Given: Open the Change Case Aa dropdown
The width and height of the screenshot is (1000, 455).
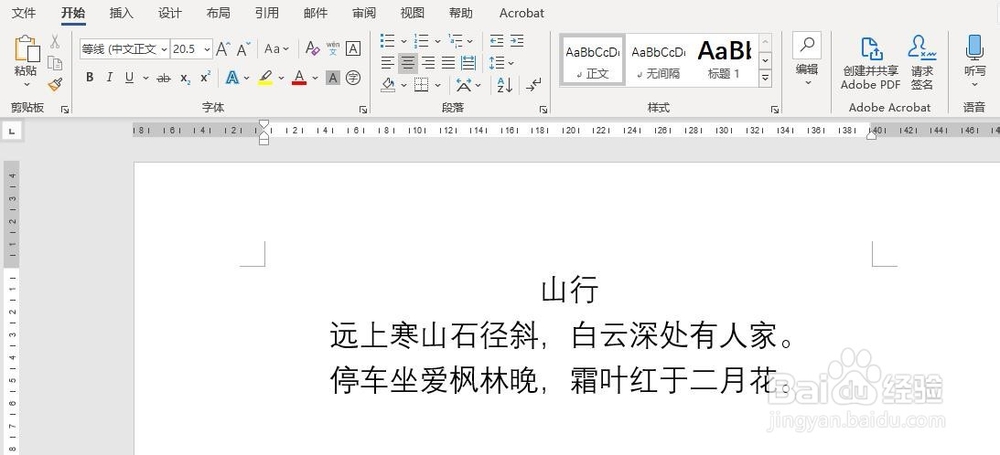Looking at the screenshot, I should [276, 48].
